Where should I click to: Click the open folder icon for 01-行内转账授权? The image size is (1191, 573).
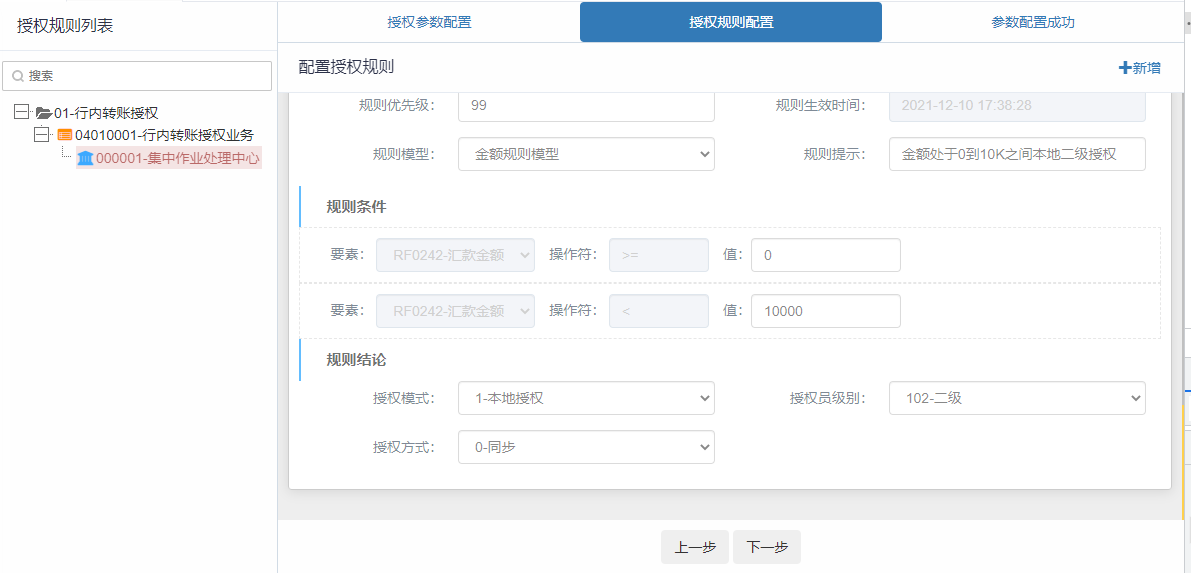click(43, 113)
